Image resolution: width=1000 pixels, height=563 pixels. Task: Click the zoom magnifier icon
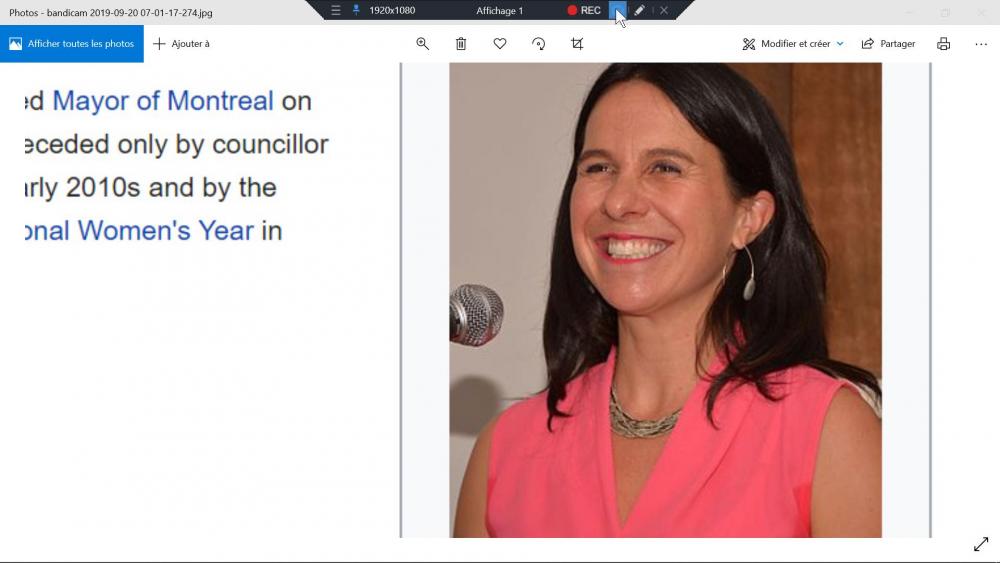[422, 43]
